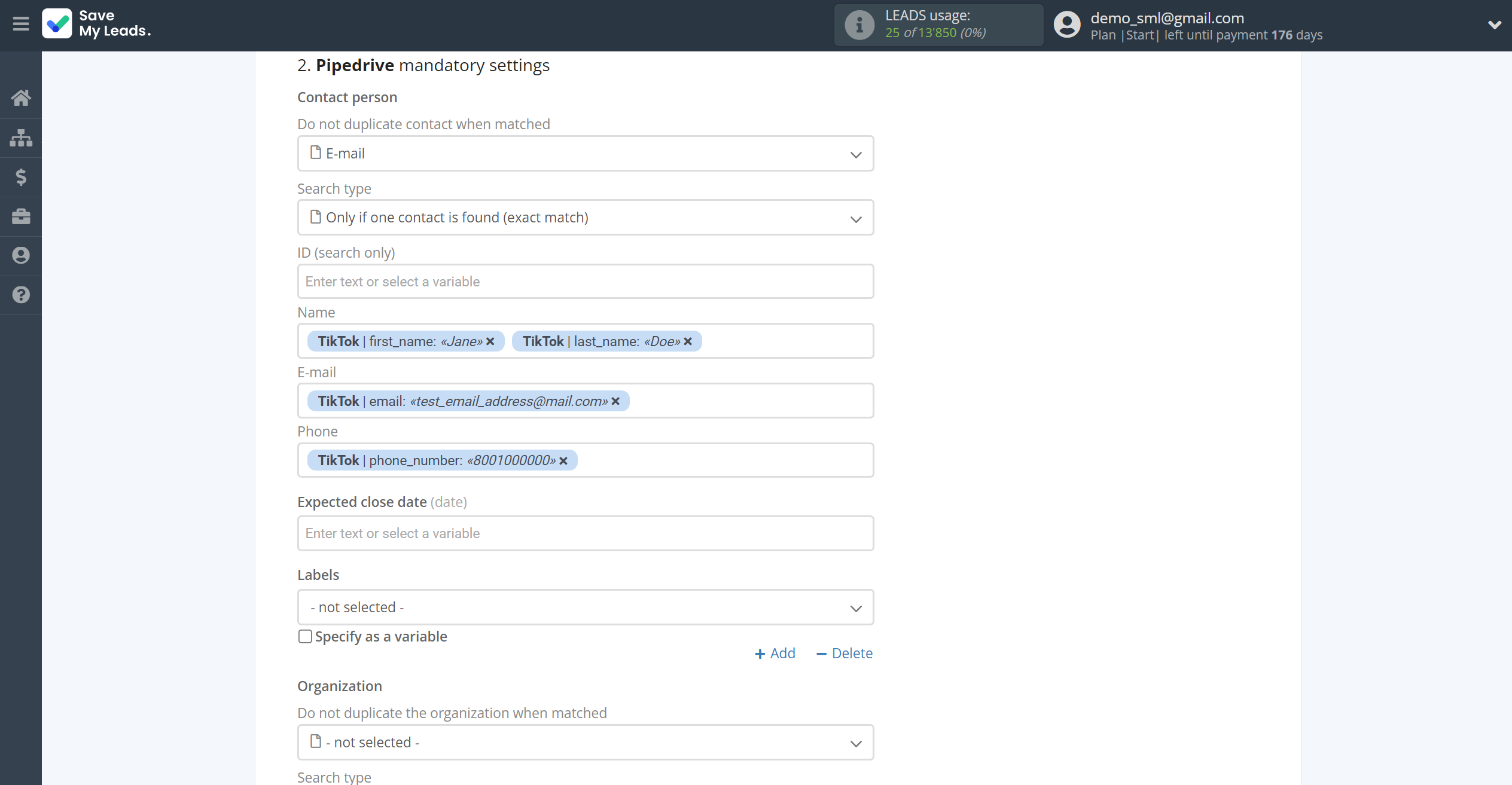Click the demo_sml@gmail.com account name

[x=1167, y=18]
